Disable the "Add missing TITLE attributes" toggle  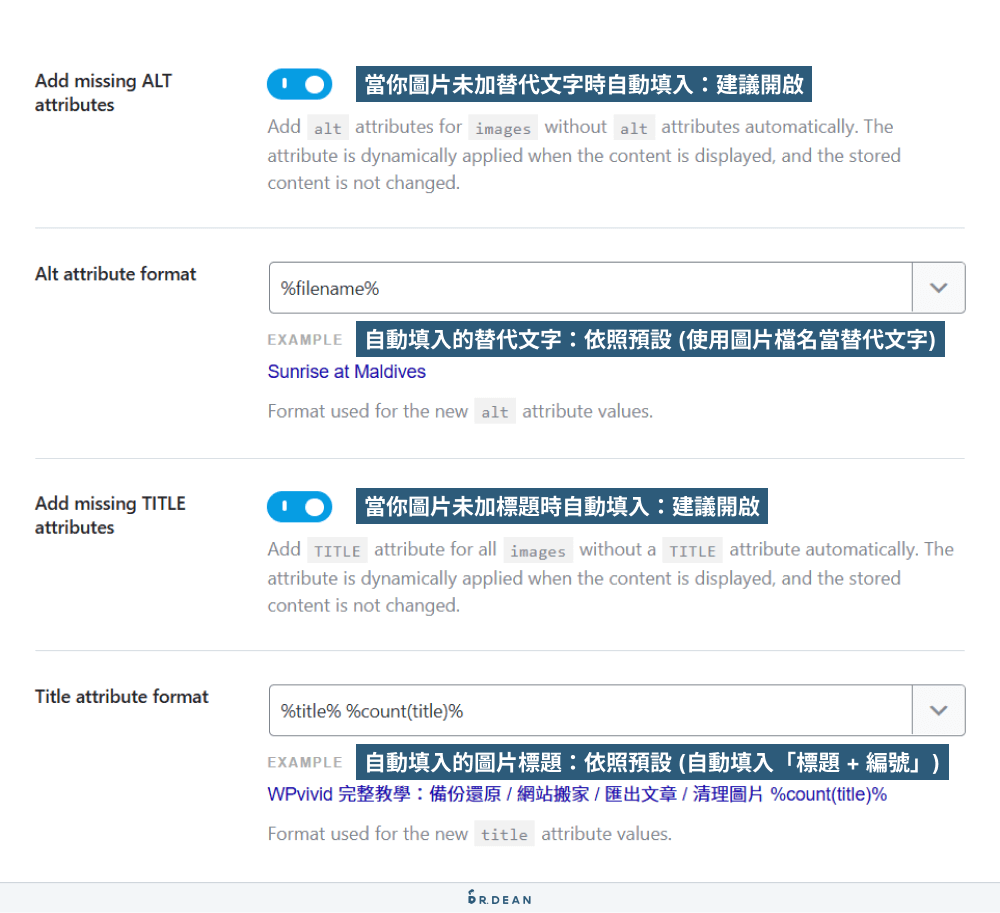(299, 507)
